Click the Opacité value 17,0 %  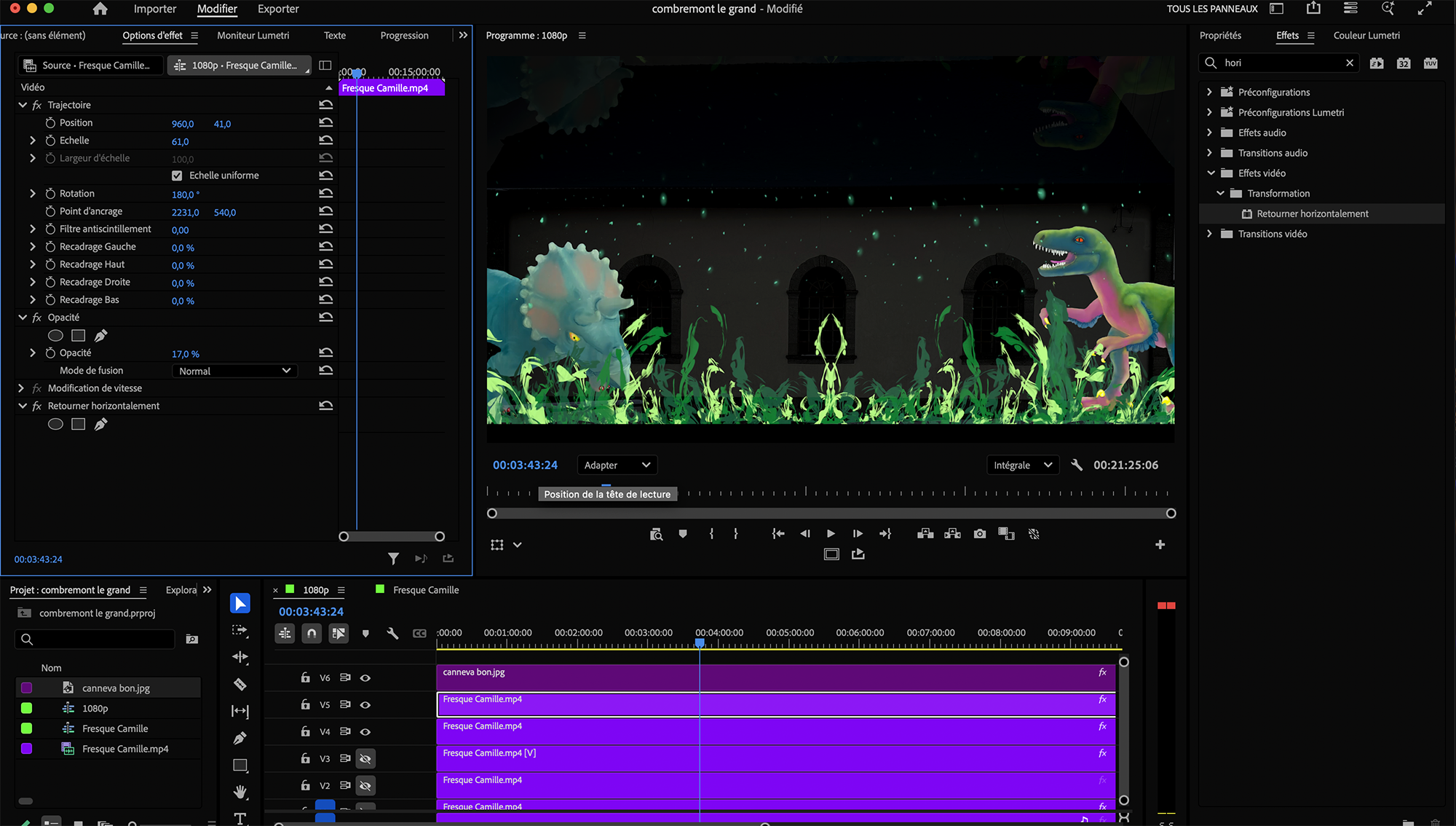coord(185,354)
